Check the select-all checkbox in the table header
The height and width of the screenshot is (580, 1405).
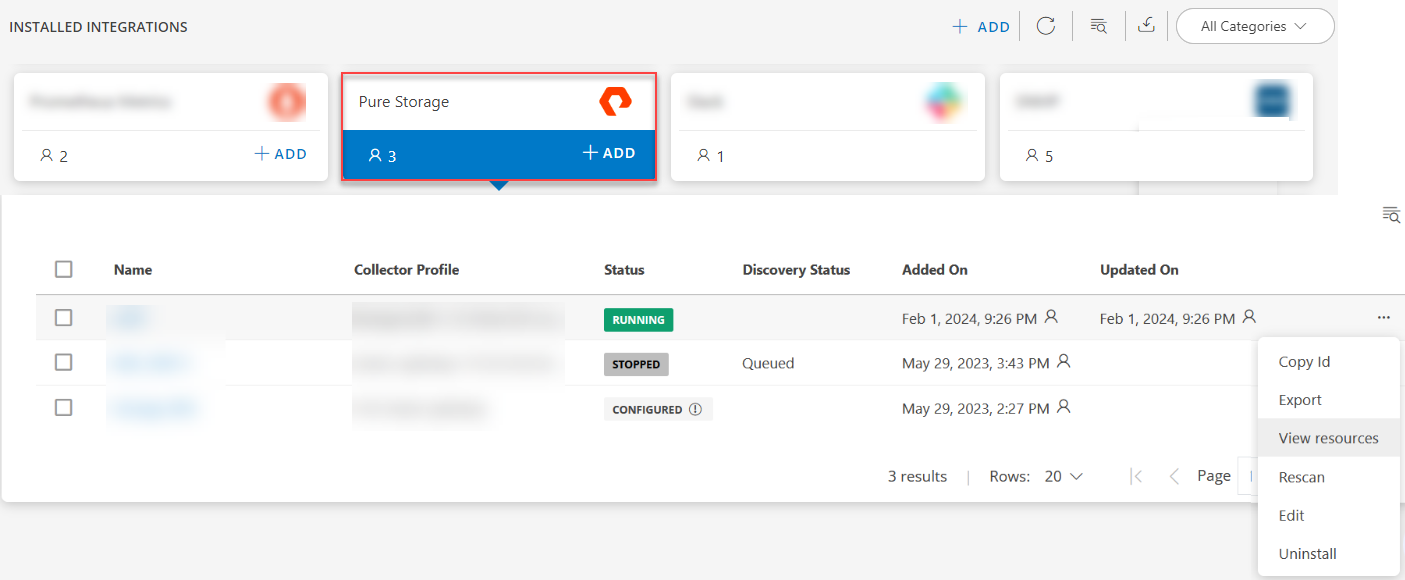click(x=64, y=269)
